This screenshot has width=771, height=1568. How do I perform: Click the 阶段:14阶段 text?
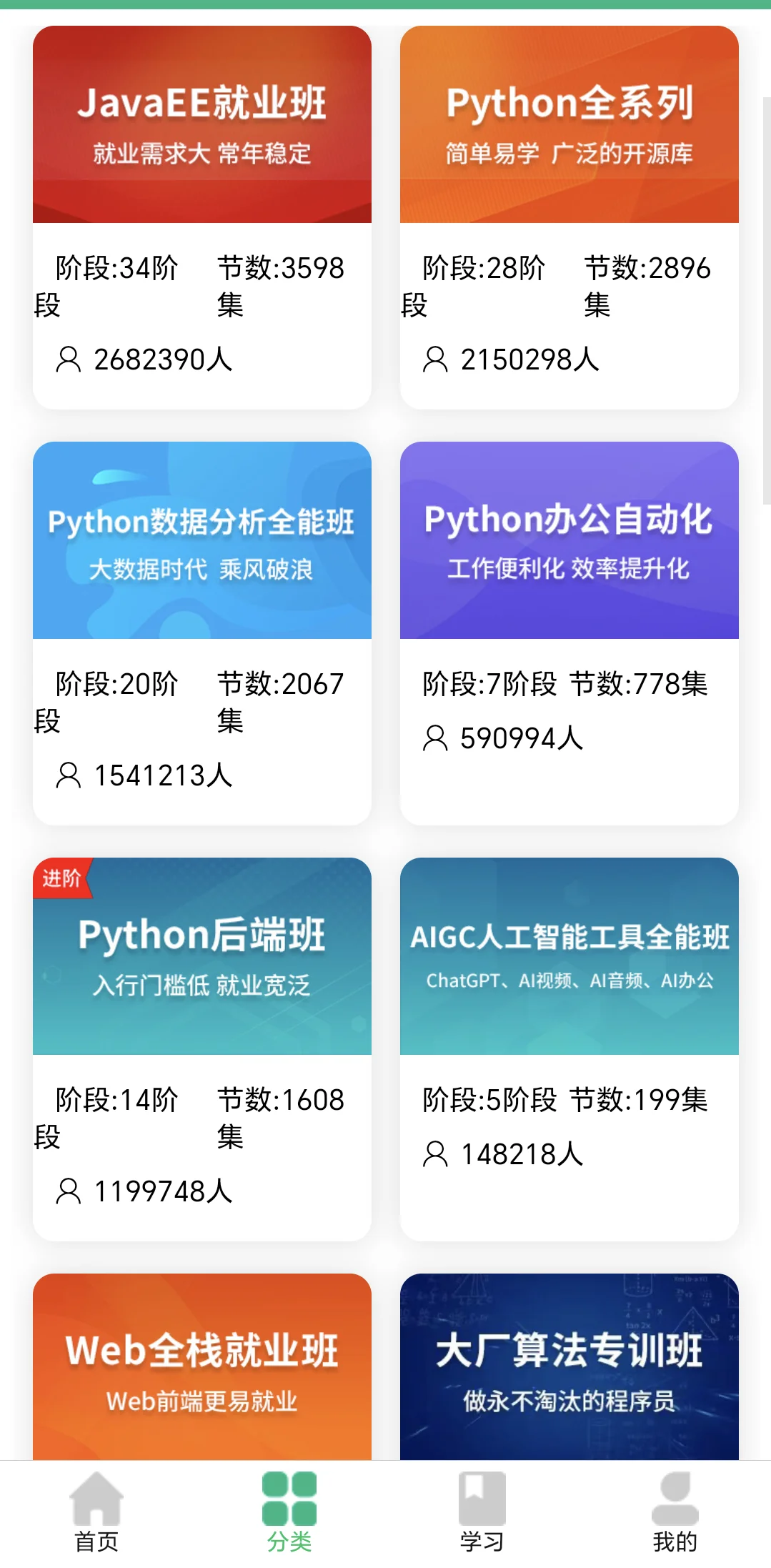[x=106, y=1118]
